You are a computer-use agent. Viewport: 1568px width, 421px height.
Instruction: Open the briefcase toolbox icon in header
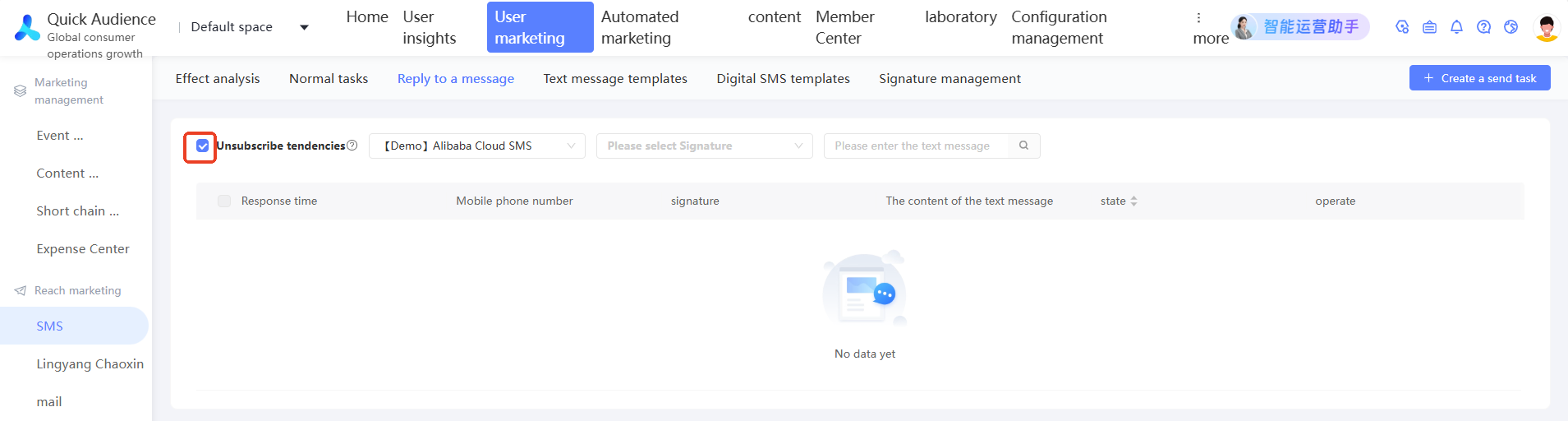pyautogui.click(x=1429, y=27)
